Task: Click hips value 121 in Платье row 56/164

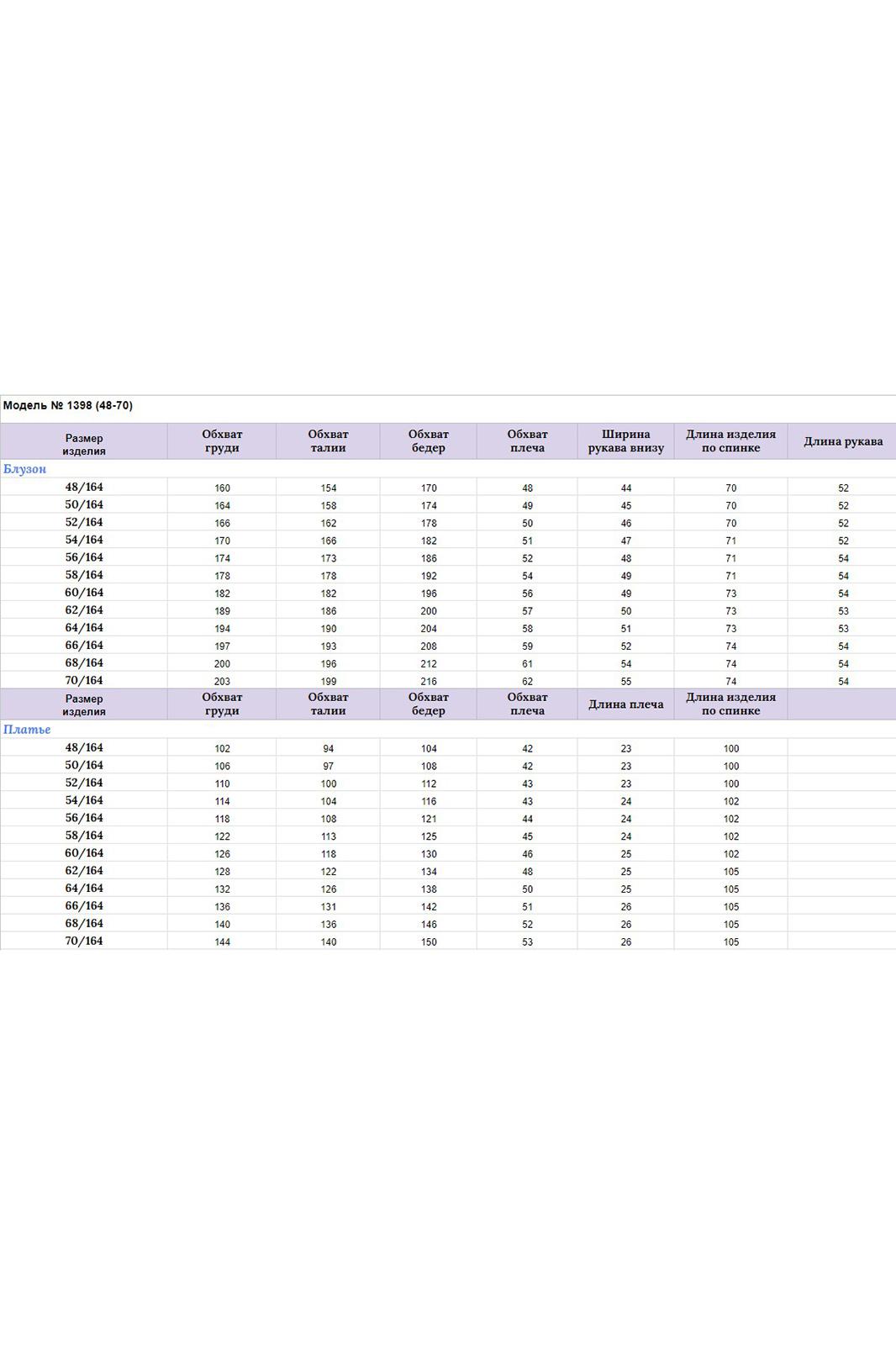Action: (429, 819)
